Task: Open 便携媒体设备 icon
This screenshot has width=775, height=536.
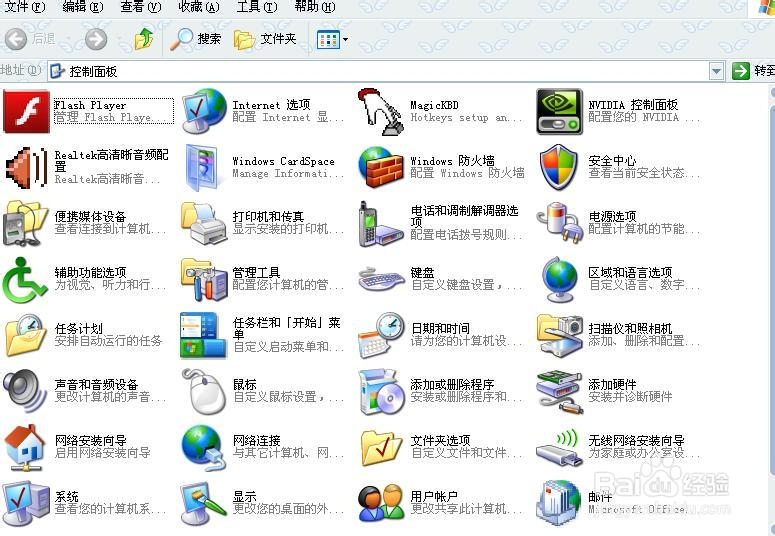Action: (x=25, y=223)
